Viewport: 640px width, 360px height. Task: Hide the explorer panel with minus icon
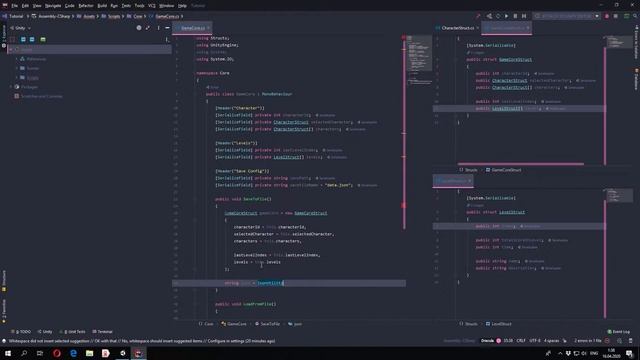pyautogui.click(x=167, y=28)
